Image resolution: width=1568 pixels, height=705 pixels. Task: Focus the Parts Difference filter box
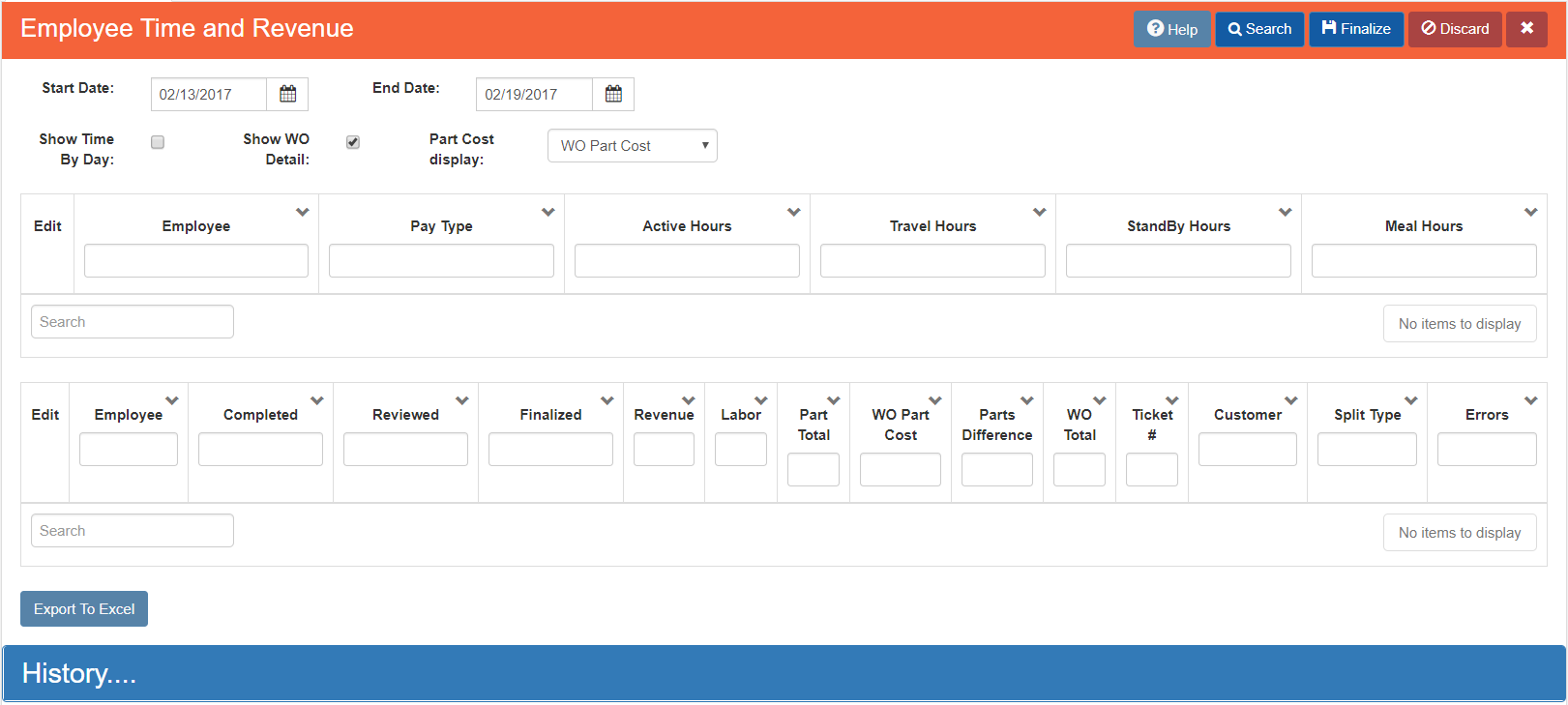click(x=997, y=469)
